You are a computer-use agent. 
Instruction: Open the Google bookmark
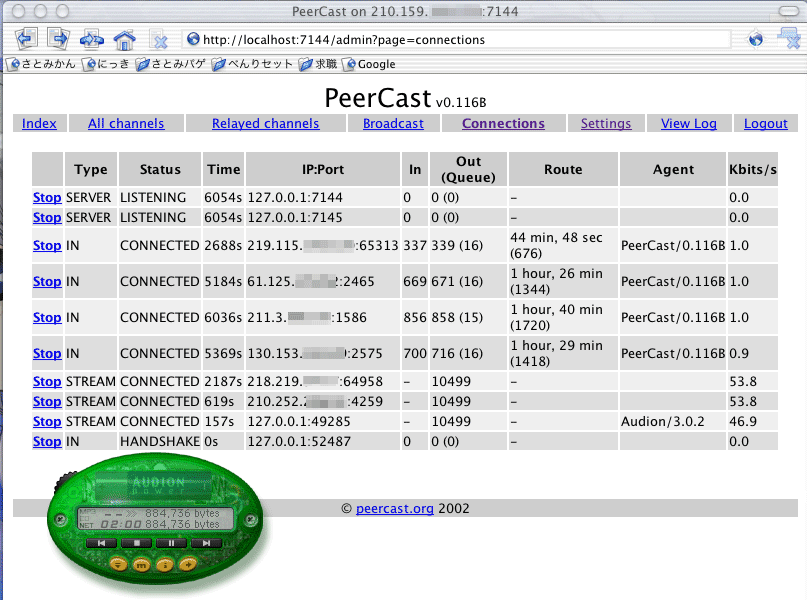(x=370, y=64)
